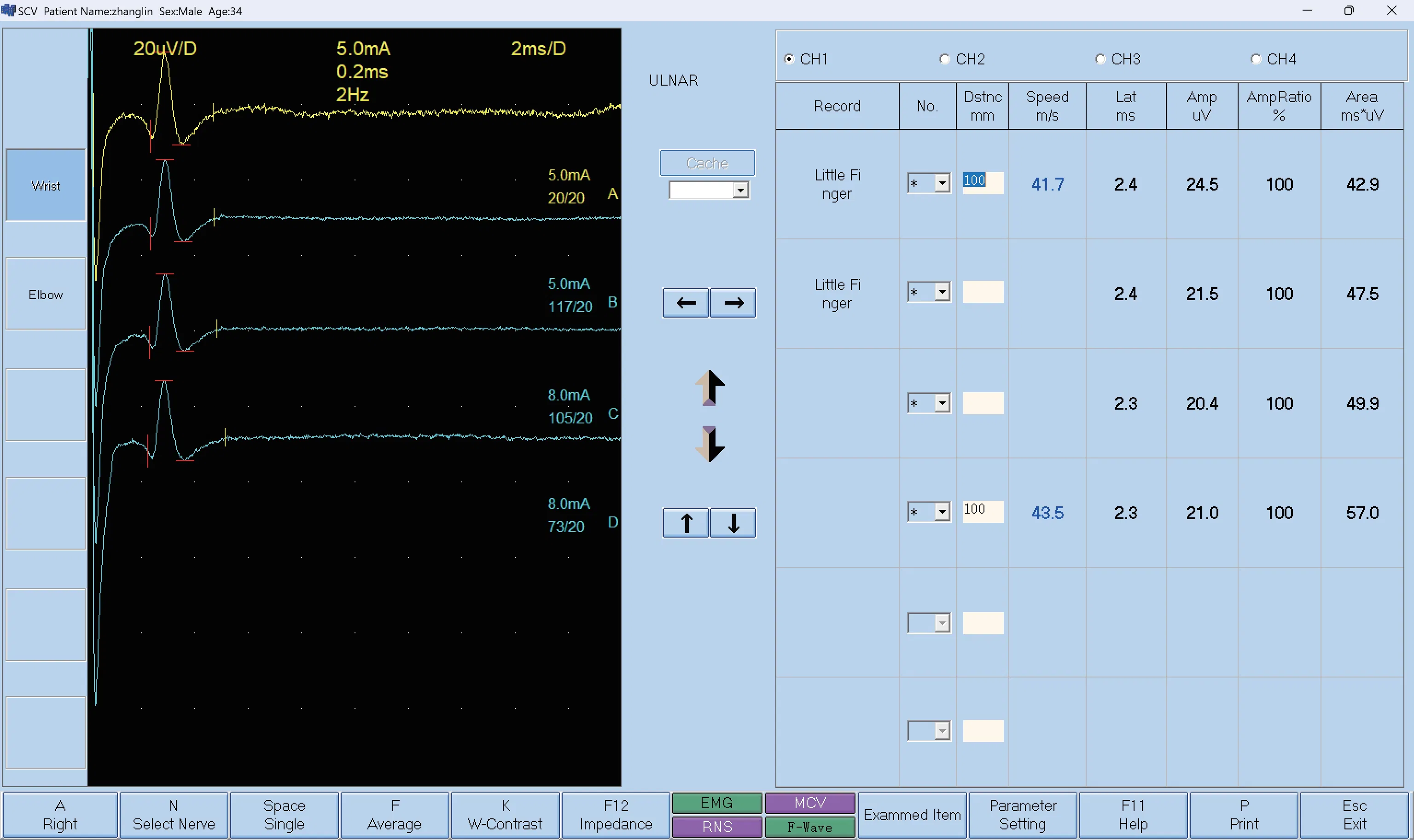Click the small down arrow icon
This screenshot has height=840, width=1414.
tap(732, 522)
